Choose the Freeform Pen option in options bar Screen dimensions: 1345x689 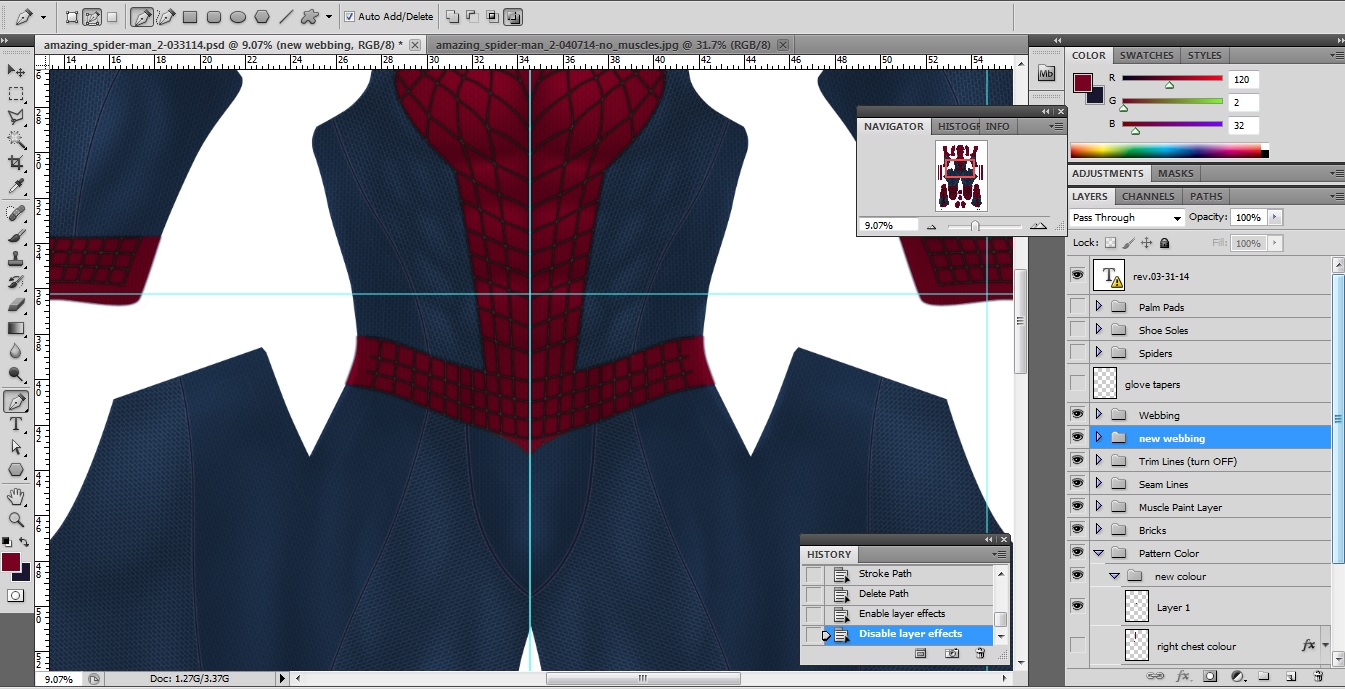165,17
